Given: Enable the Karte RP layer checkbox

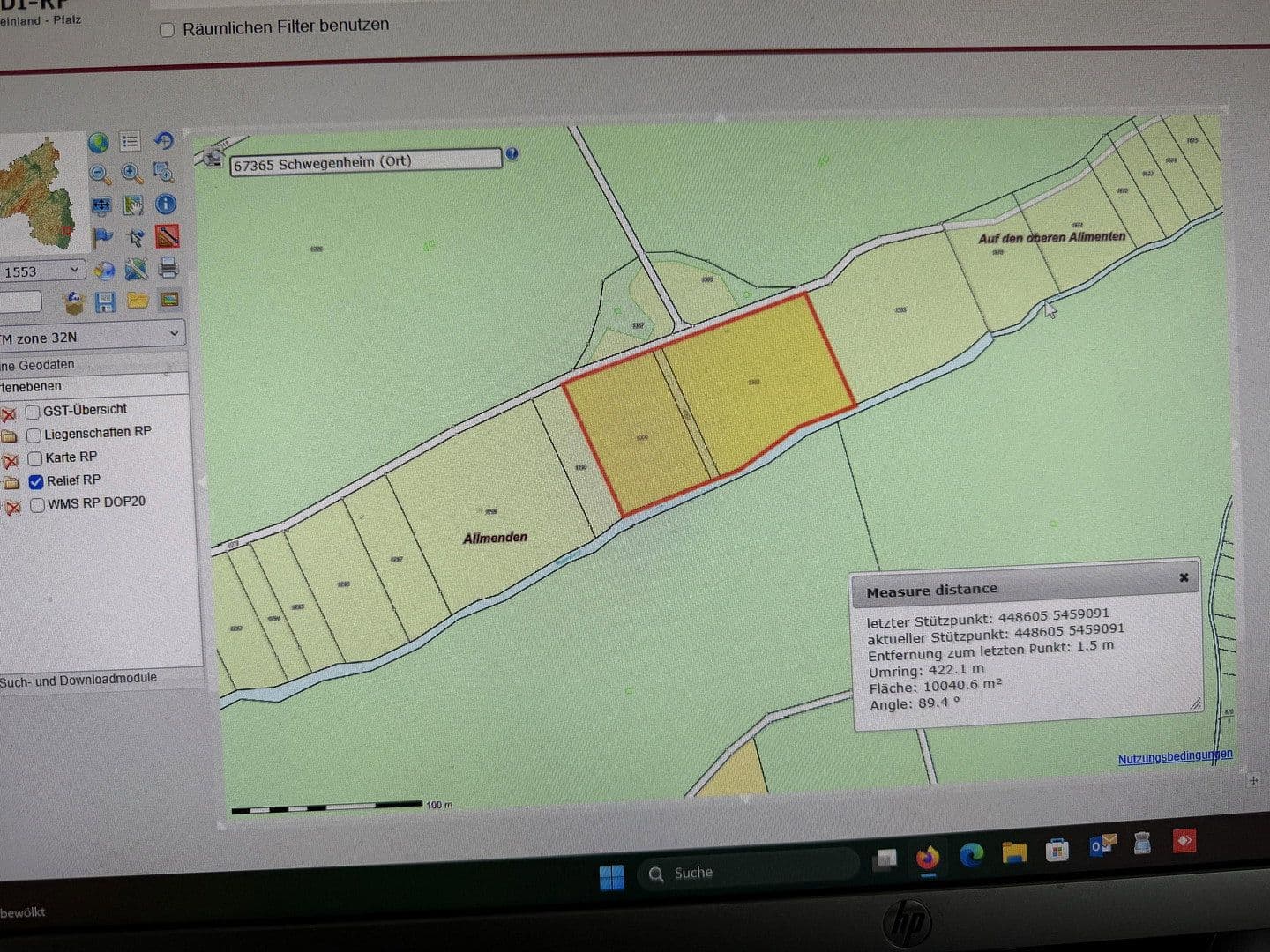Looking at the screenshot, I should 35,458.
